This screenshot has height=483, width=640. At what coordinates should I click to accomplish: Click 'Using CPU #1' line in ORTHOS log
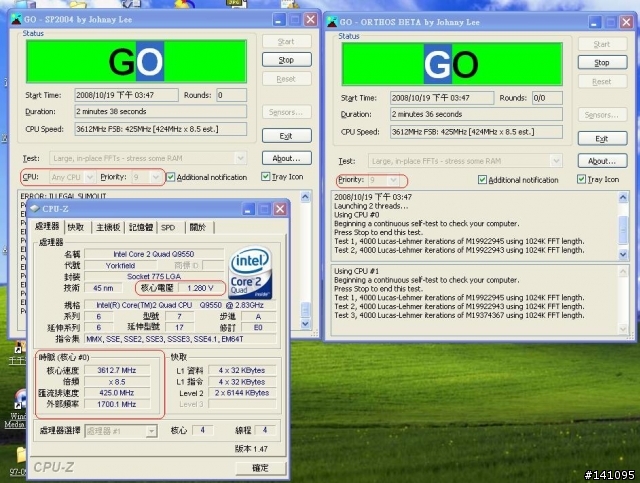coord(357,271)
